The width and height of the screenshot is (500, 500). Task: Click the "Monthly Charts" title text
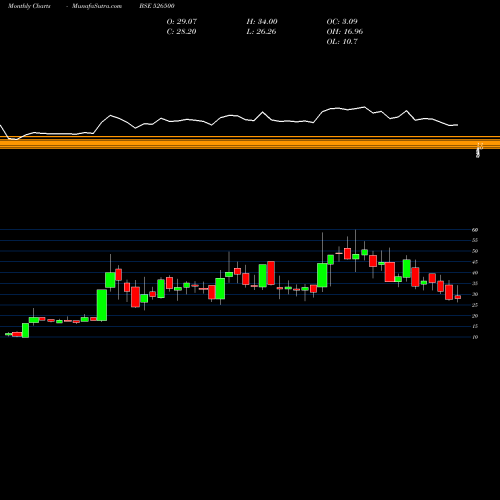(x=29, y=6)
